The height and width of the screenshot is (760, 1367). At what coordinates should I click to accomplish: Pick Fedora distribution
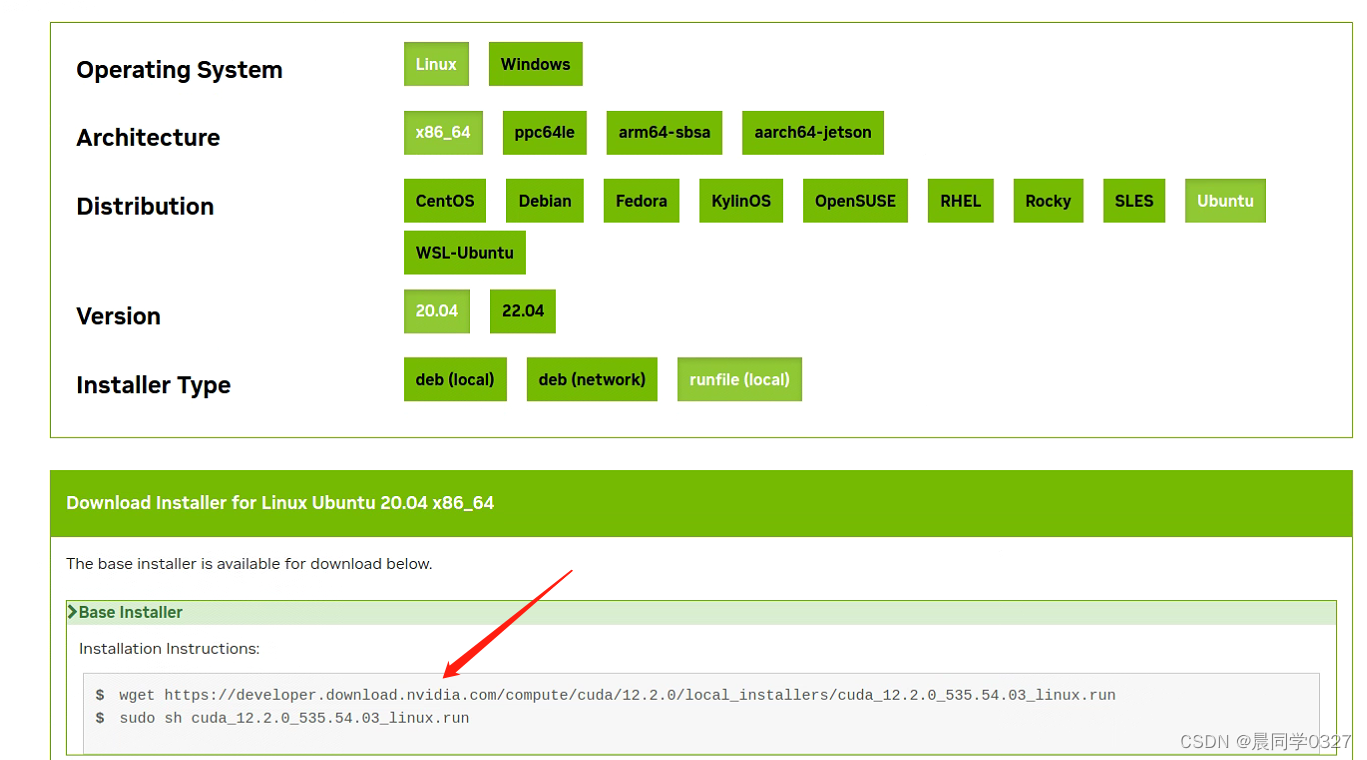pos(641,201)
